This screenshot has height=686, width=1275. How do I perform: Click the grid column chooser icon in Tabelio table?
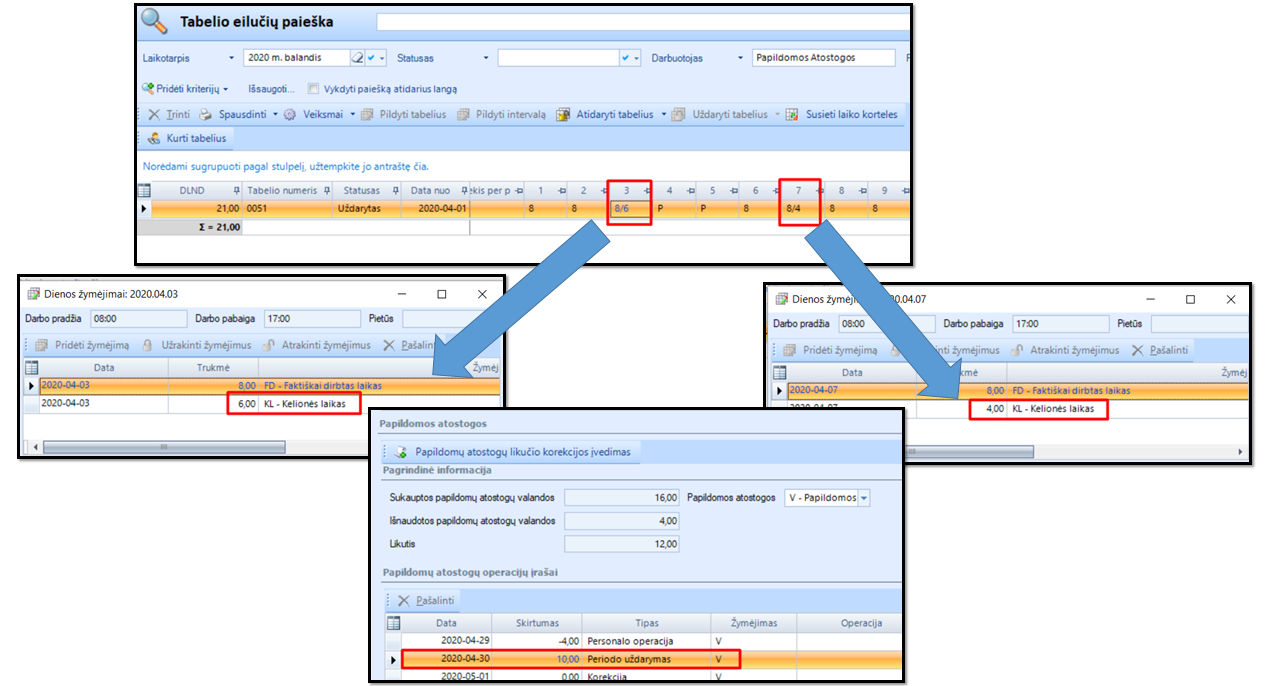144,190
